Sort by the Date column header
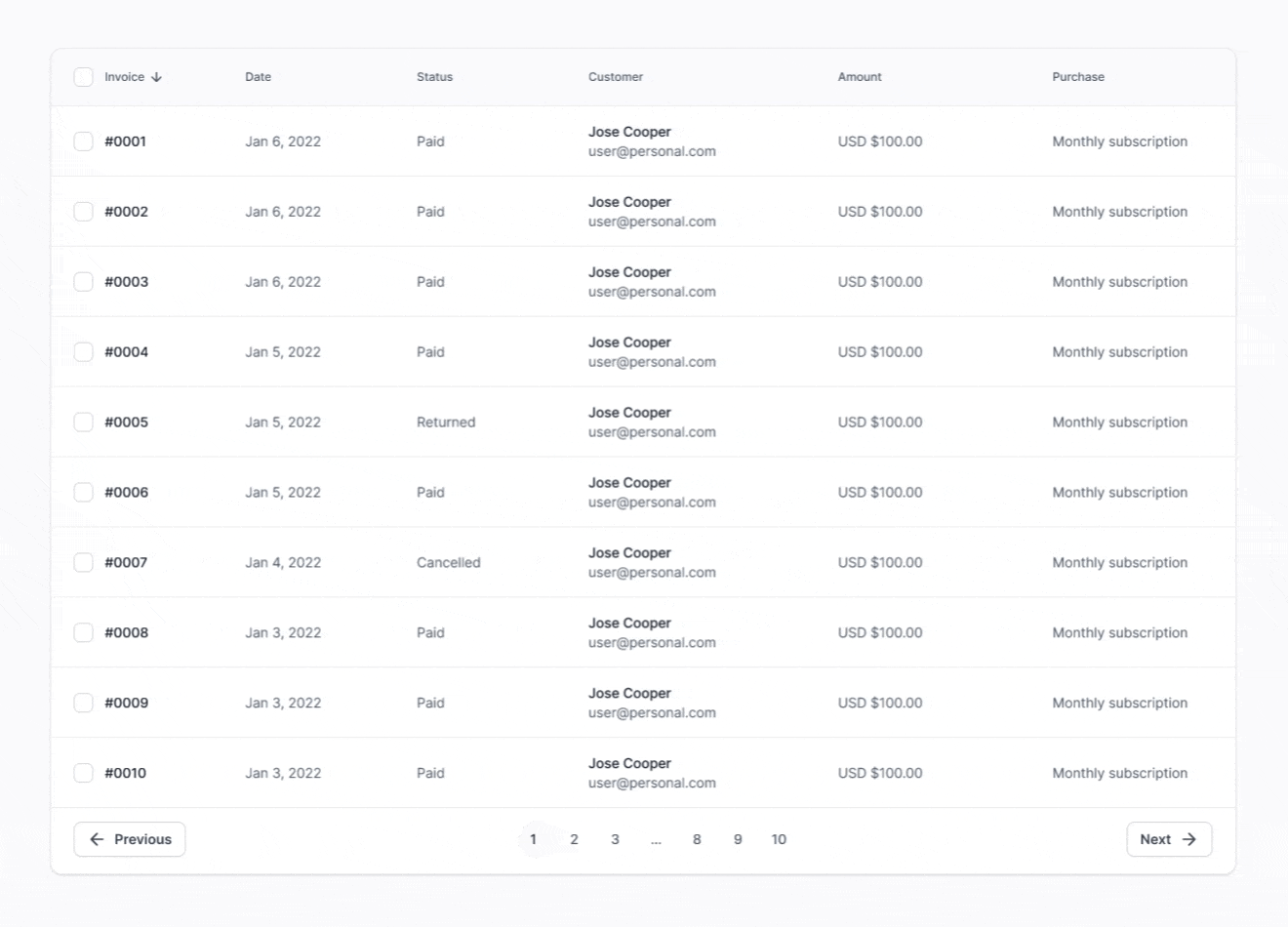This screenshot has height=927, width=1288. click(x=258, y=77)
